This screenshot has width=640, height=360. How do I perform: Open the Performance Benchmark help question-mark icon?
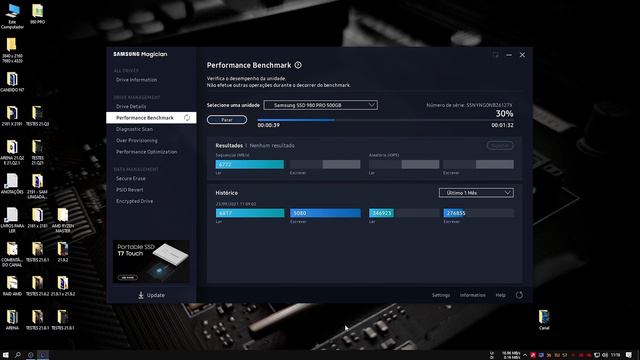click(x=298, y=65)
